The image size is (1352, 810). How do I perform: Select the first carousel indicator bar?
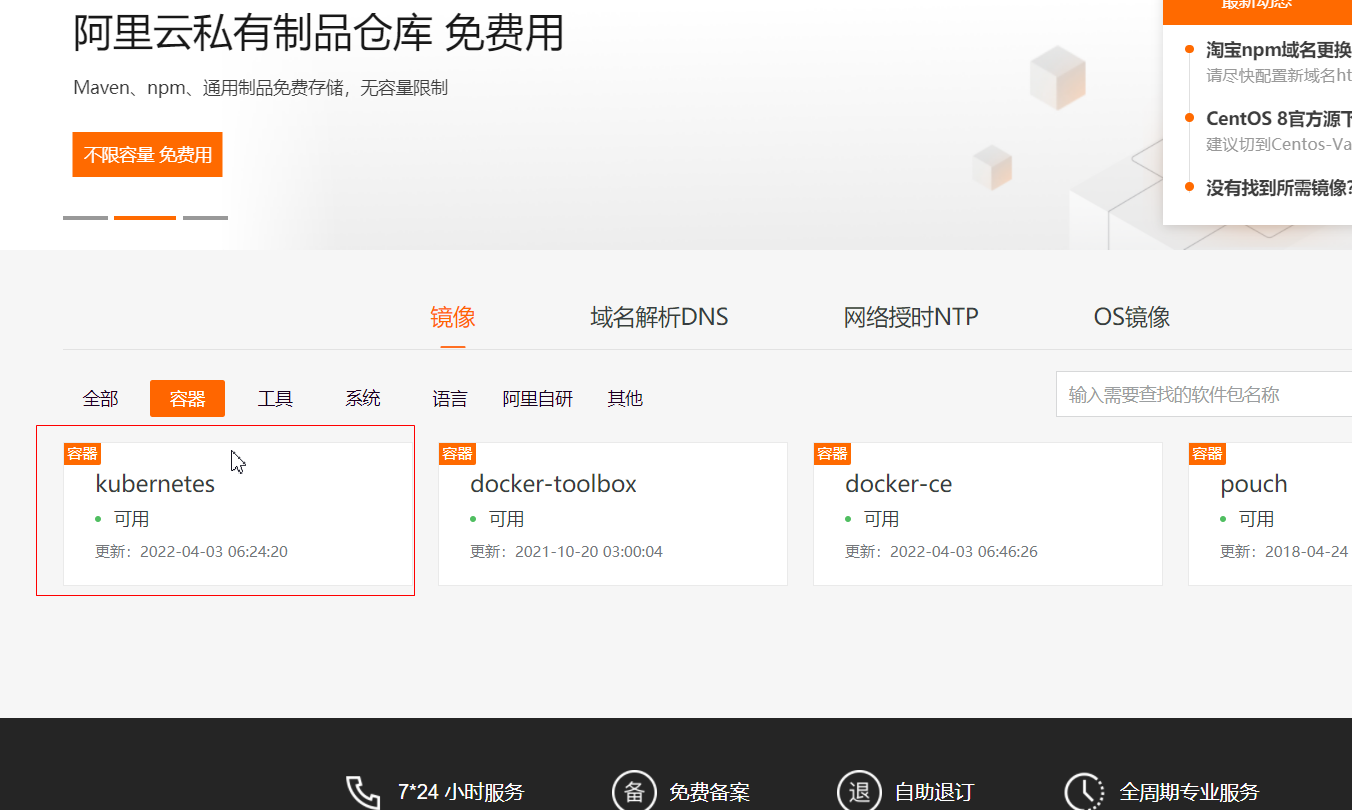(x=85, y=217)
